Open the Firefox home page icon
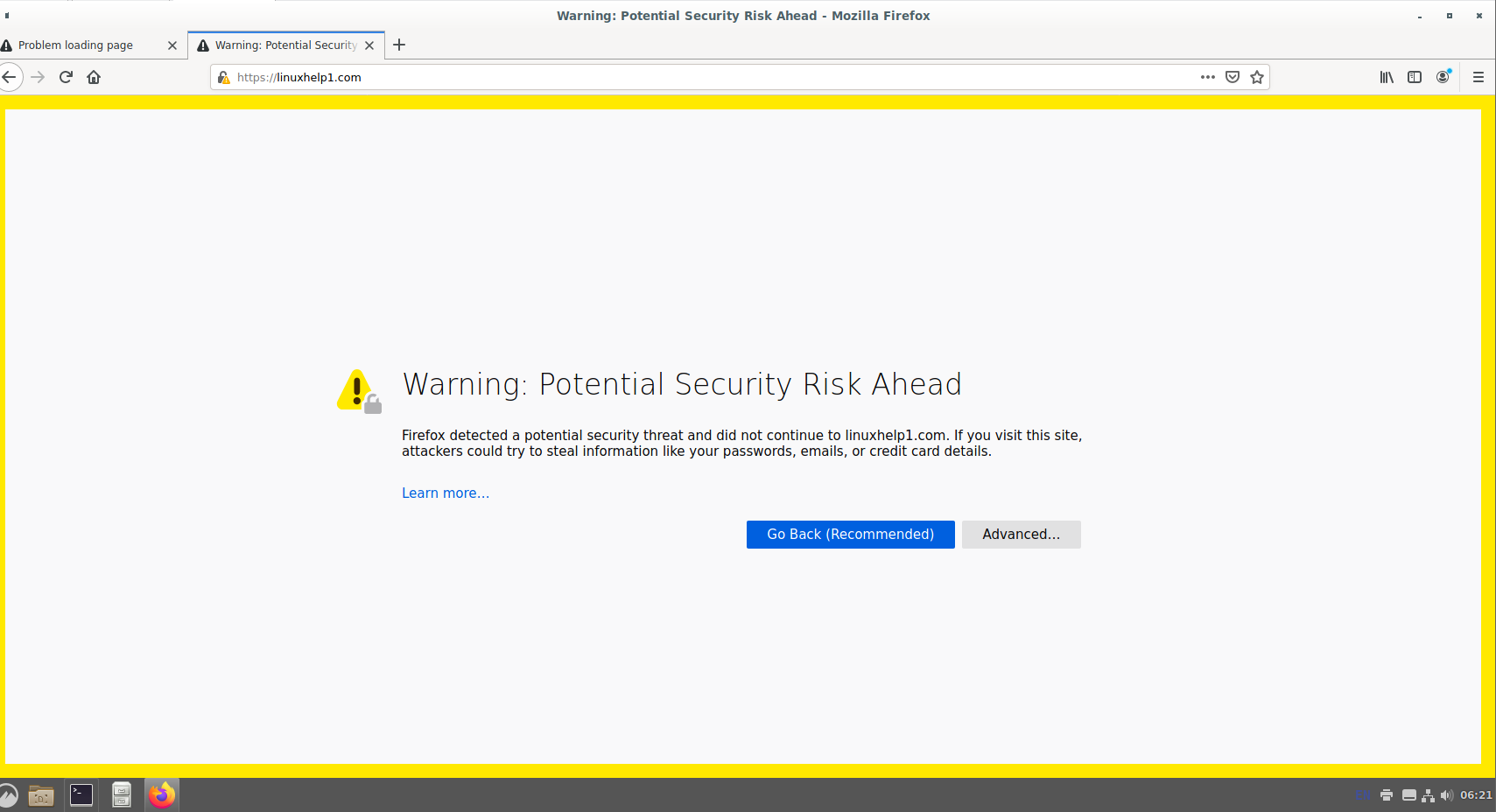This screenshot has width=1496, height=812. point(94,77)
